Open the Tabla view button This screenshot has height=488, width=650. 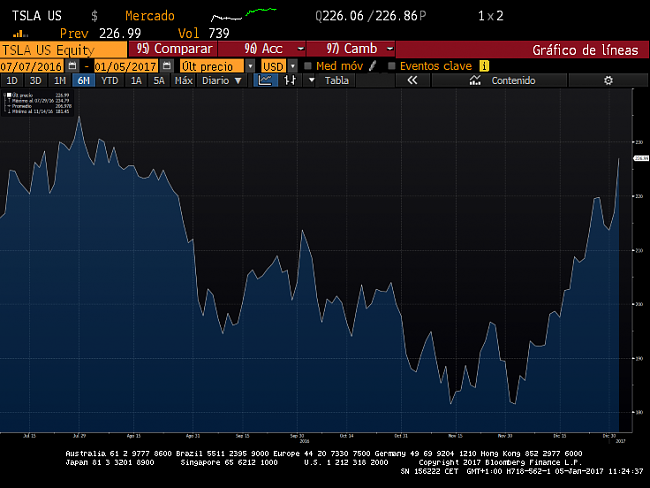336,80
